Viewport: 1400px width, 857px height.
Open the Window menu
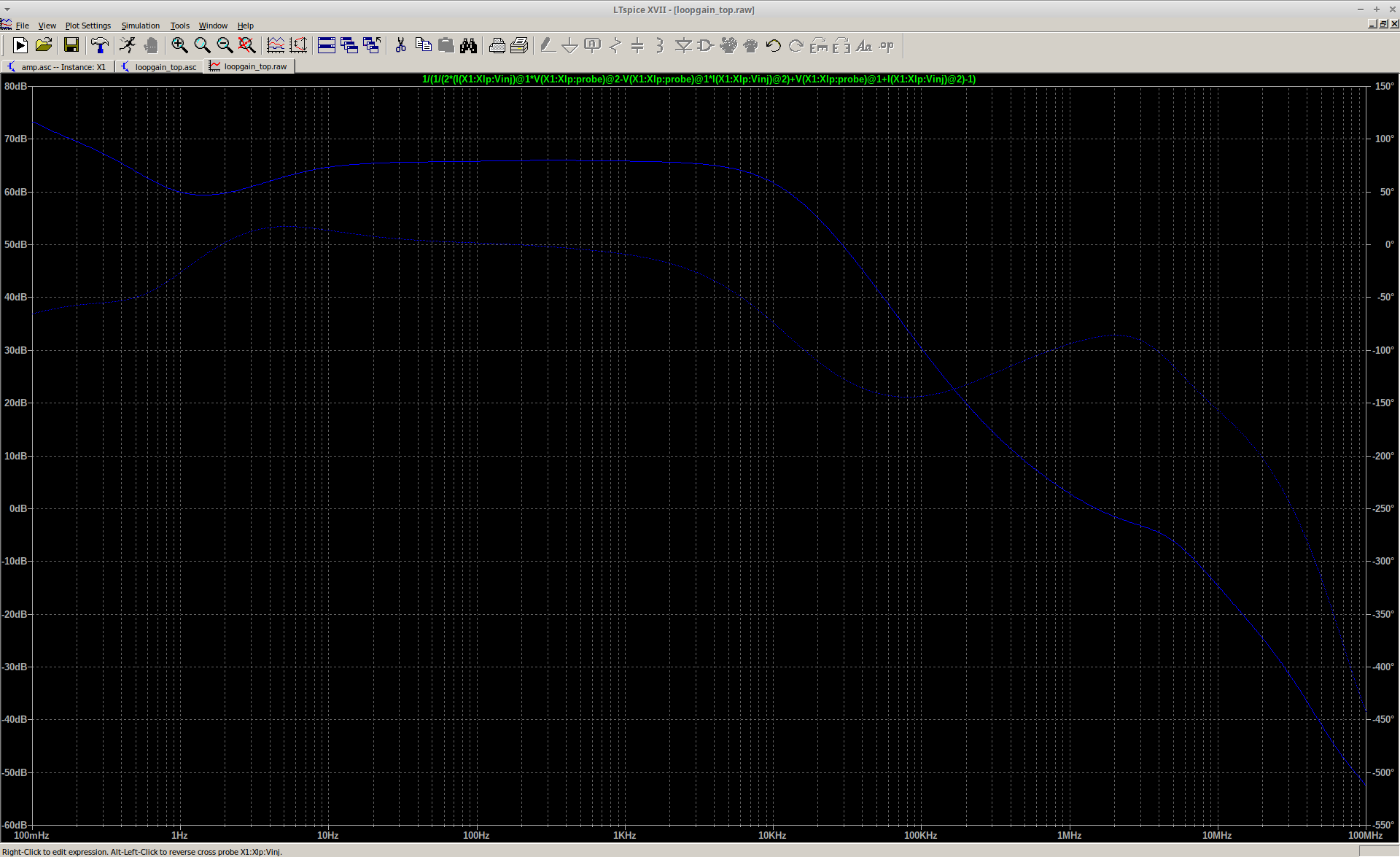213,26
